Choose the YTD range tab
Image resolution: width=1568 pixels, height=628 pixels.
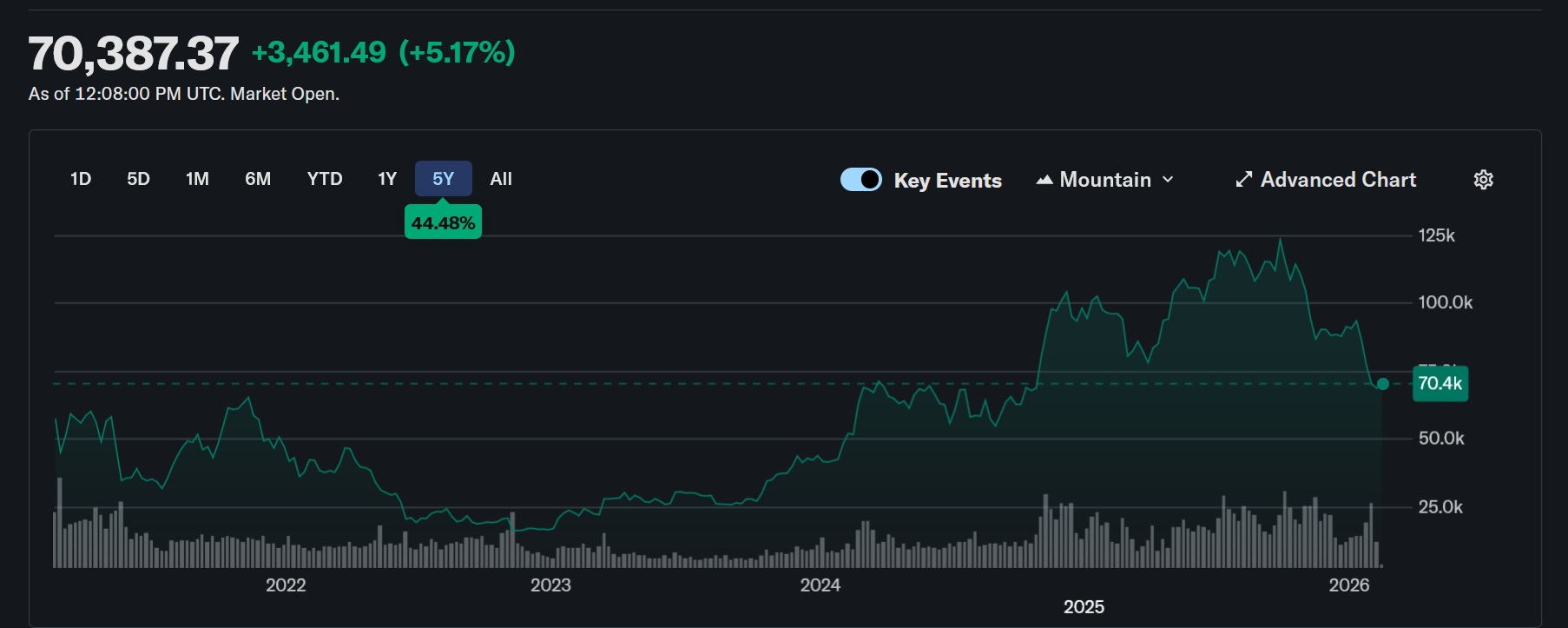(325, 179)
